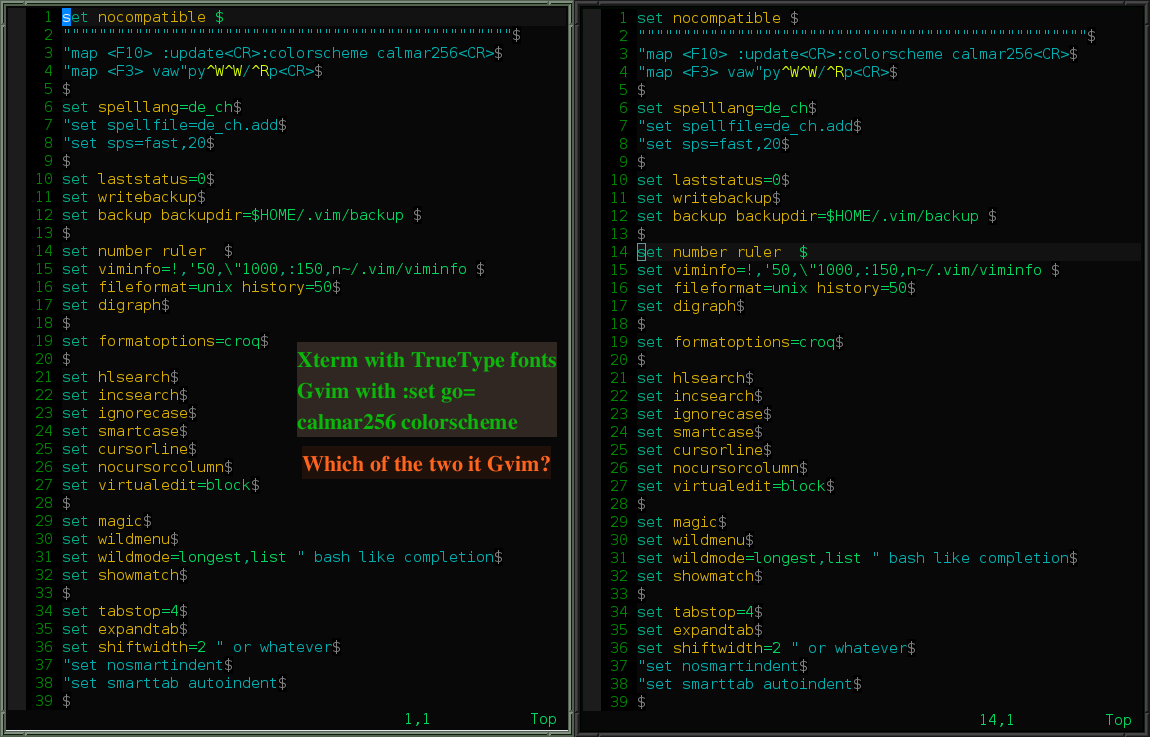Click 'set showmatch' in the left window
This screenshot has height=737, width=1150.
tap(121, 574)
